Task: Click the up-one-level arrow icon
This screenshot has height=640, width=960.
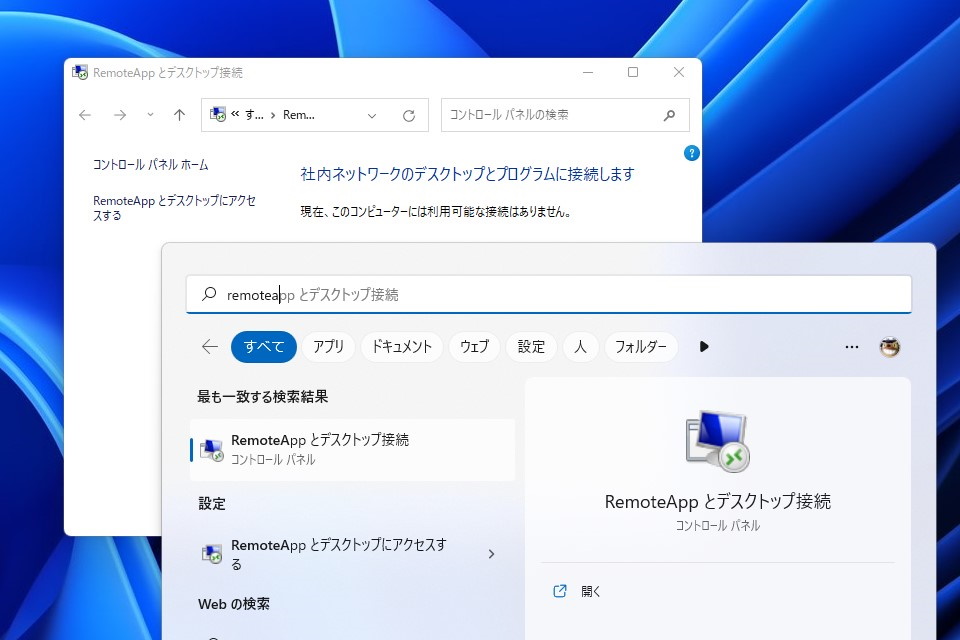Action: coord(178,115)
